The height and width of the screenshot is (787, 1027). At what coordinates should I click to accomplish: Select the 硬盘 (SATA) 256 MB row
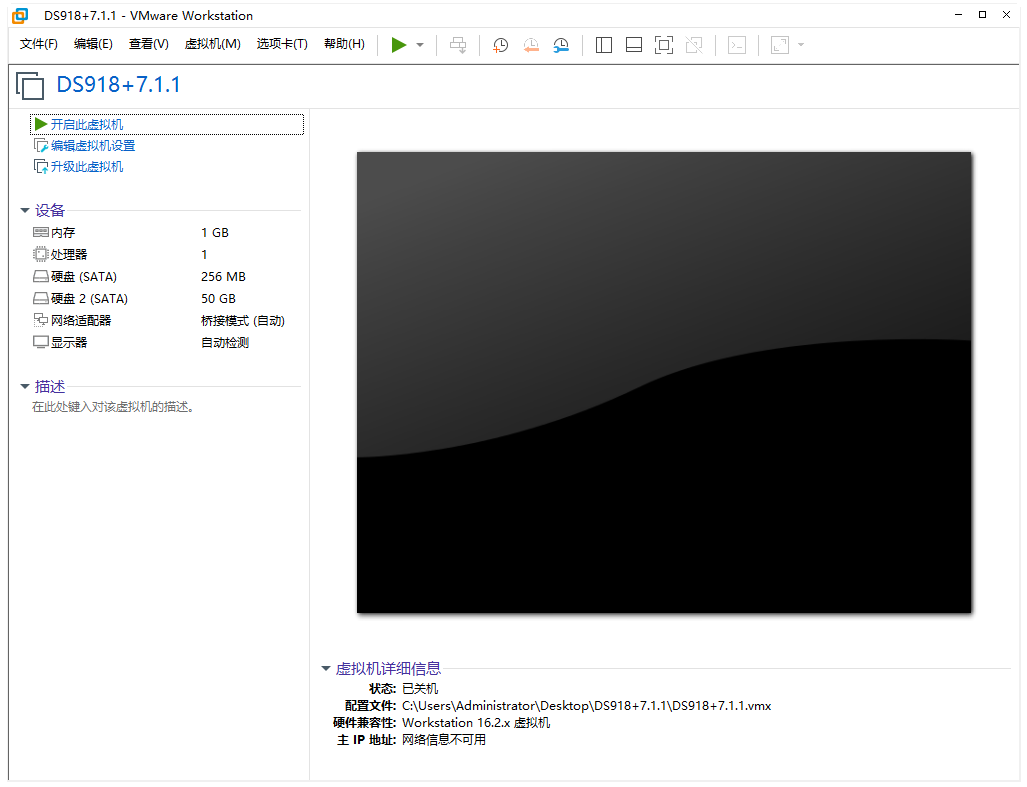(166, 276)
